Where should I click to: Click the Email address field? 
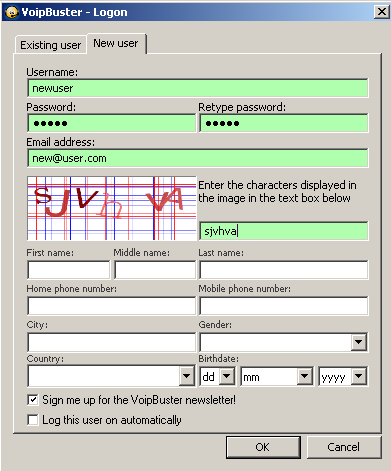pyautogui.click(x=198, y=158)
